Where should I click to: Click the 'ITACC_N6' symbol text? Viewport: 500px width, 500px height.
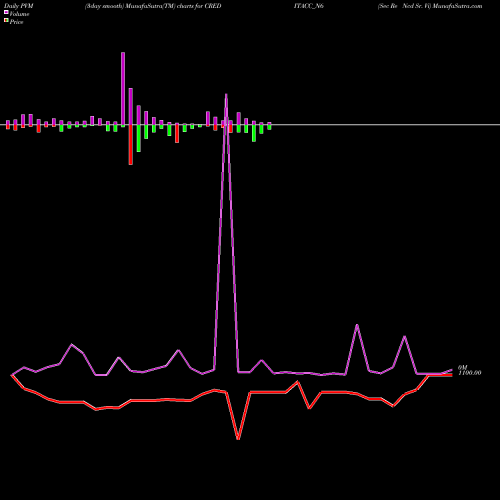point(309,6)
